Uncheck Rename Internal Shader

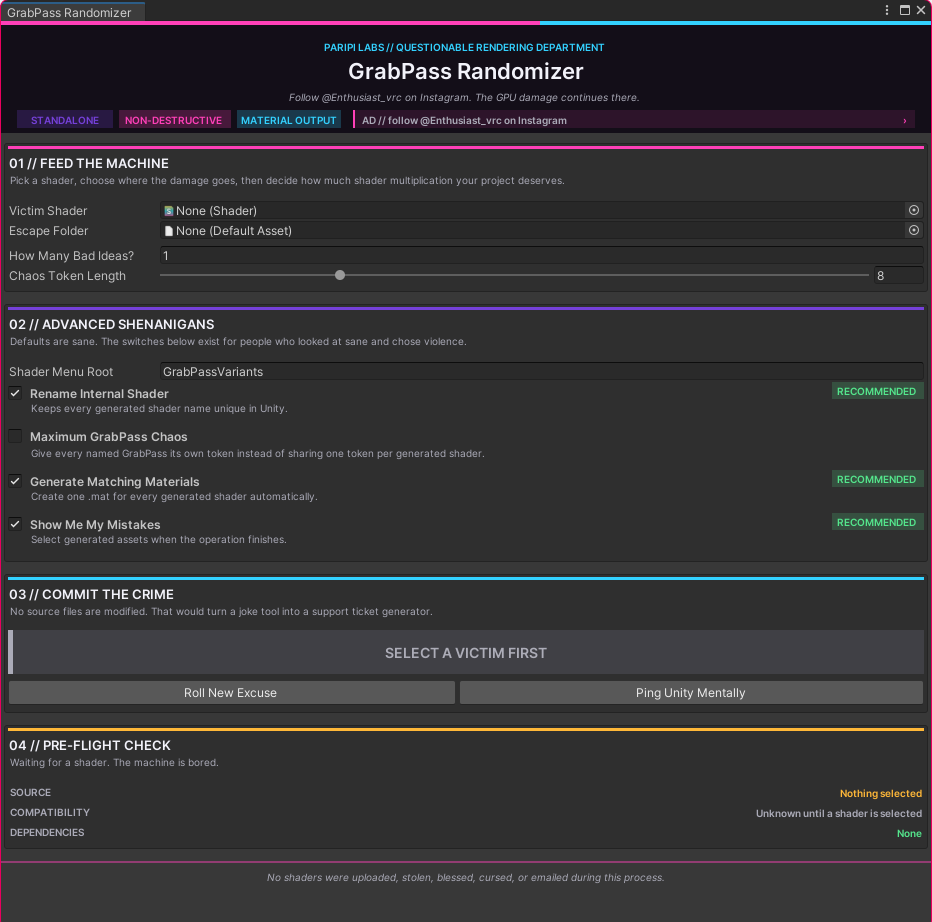click(x=15, y=393)
